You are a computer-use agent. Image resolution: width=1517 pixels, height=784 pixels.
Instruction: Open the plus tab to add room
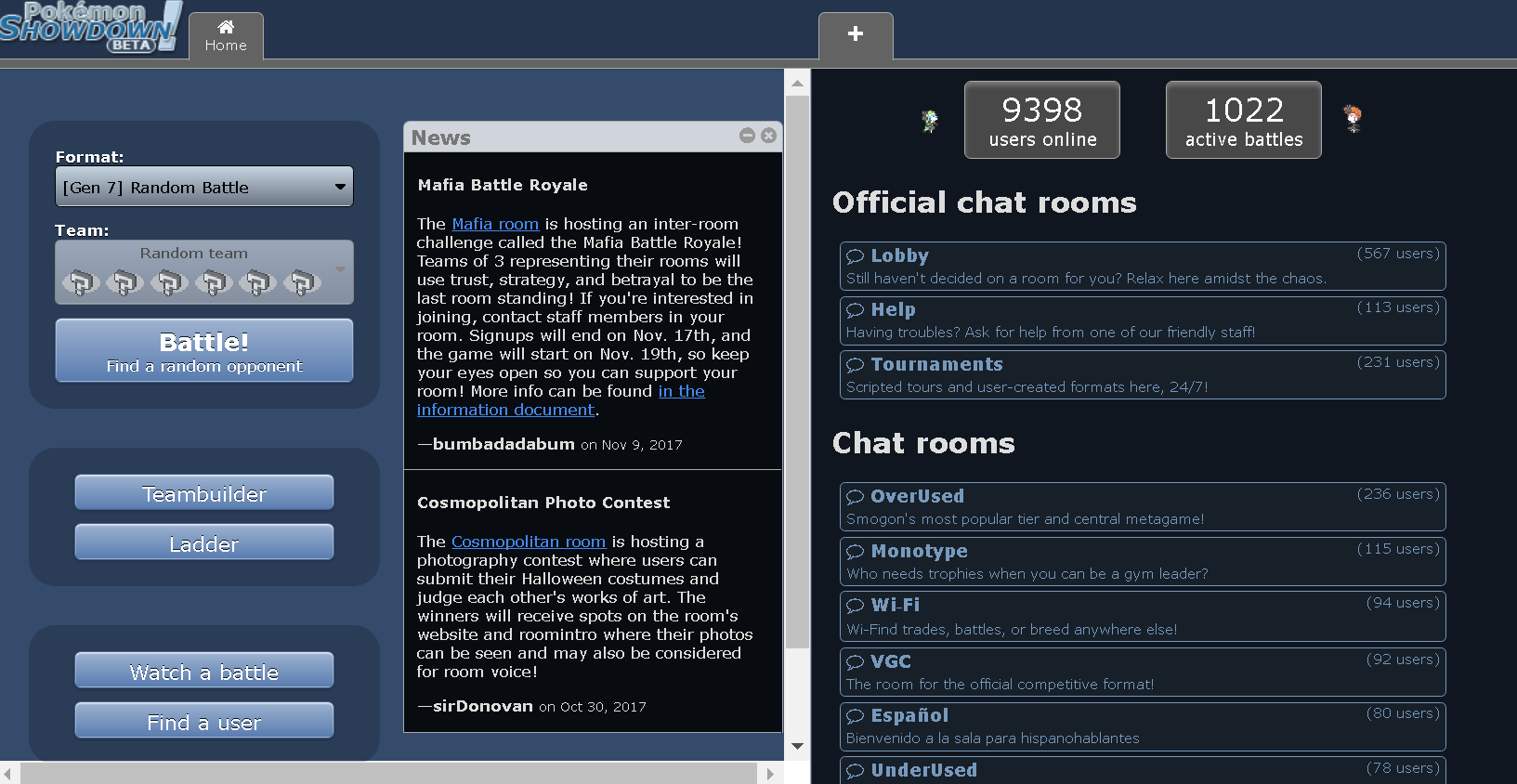click(856, 35)
